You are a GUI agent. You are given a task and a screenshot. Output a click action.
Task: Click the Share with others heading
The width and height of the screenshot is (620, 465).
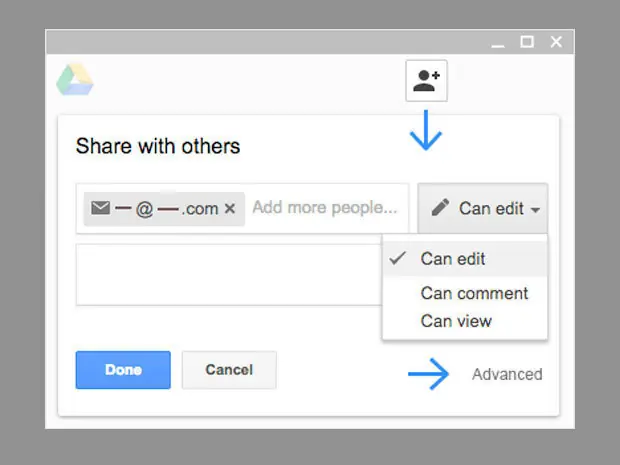point(158,146)
